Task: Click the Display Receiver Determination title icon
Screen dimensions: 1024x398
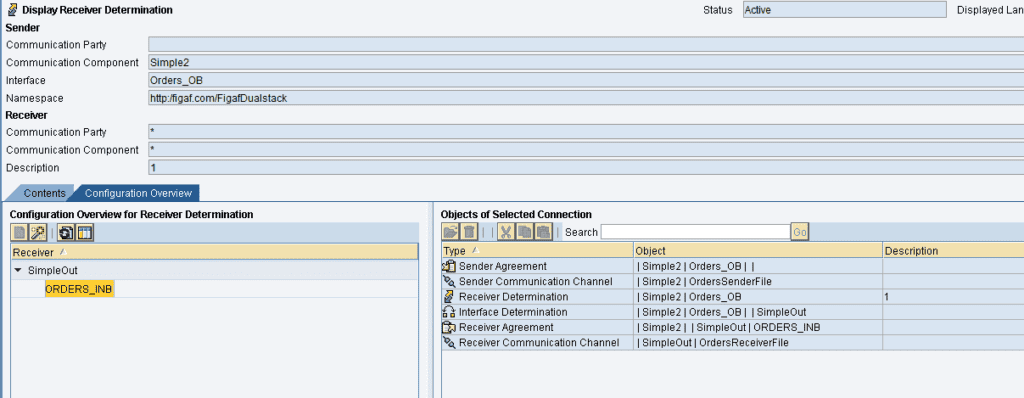Action: click(12, 9)
